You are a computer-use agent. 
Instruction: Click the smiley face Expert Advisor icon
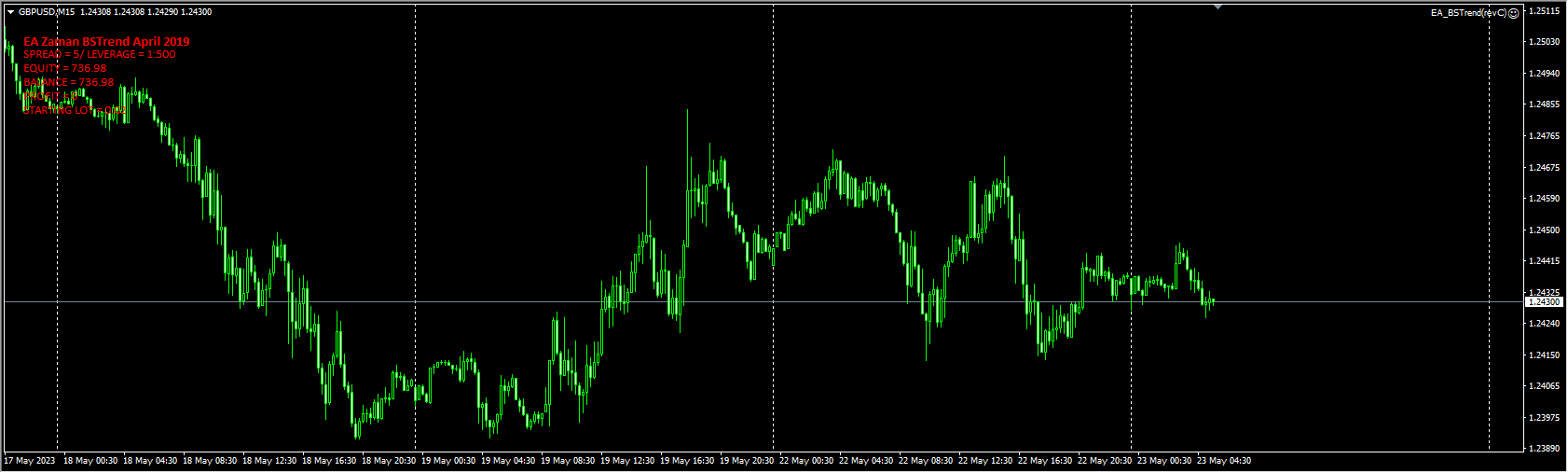pos(1514,13)
